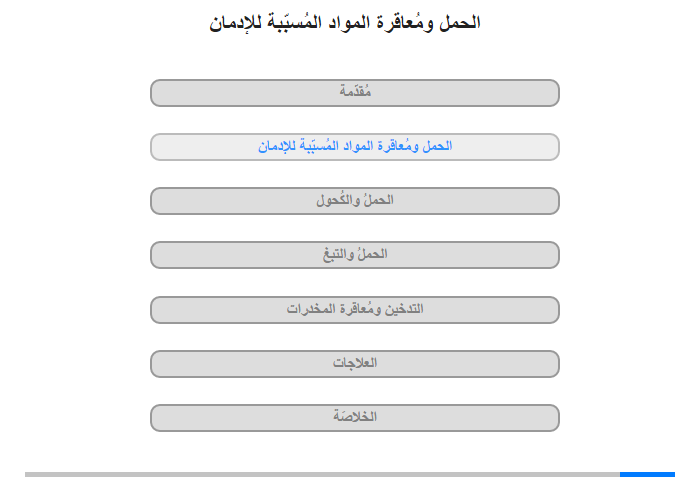Pick the treatments entry in the list

(x=354, y=364)
